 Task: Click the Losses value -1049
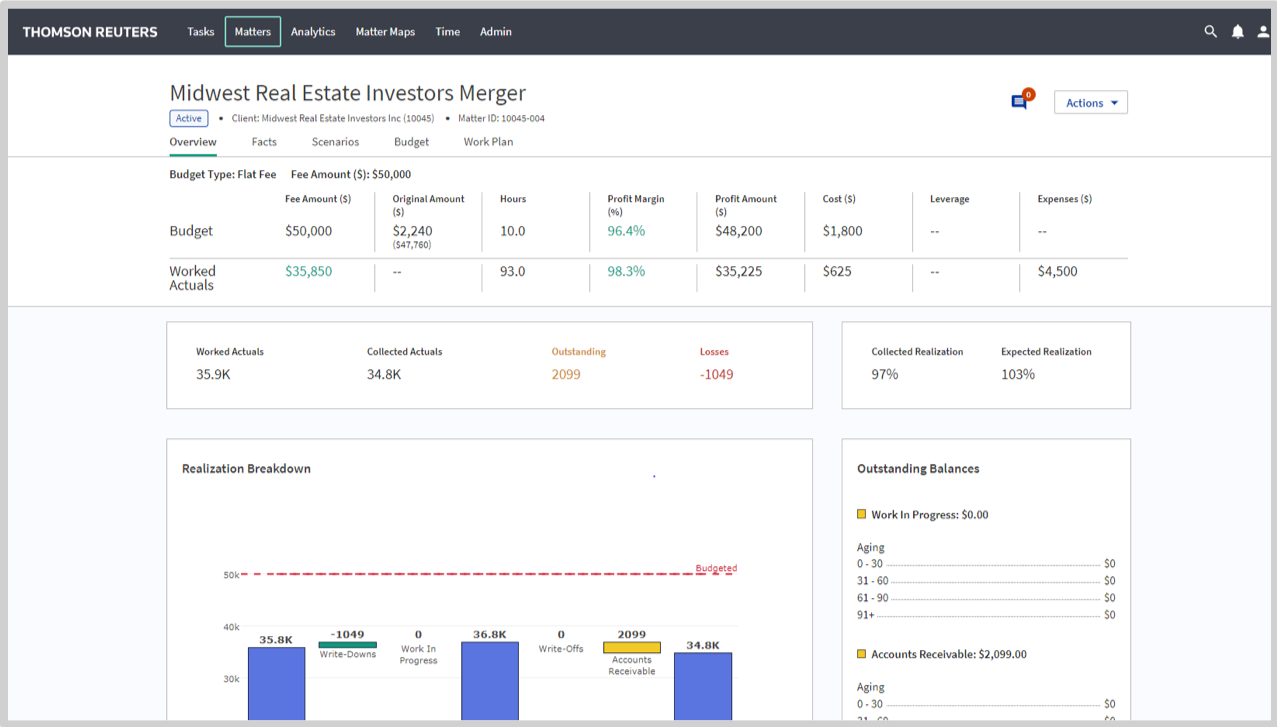point(716,374)
